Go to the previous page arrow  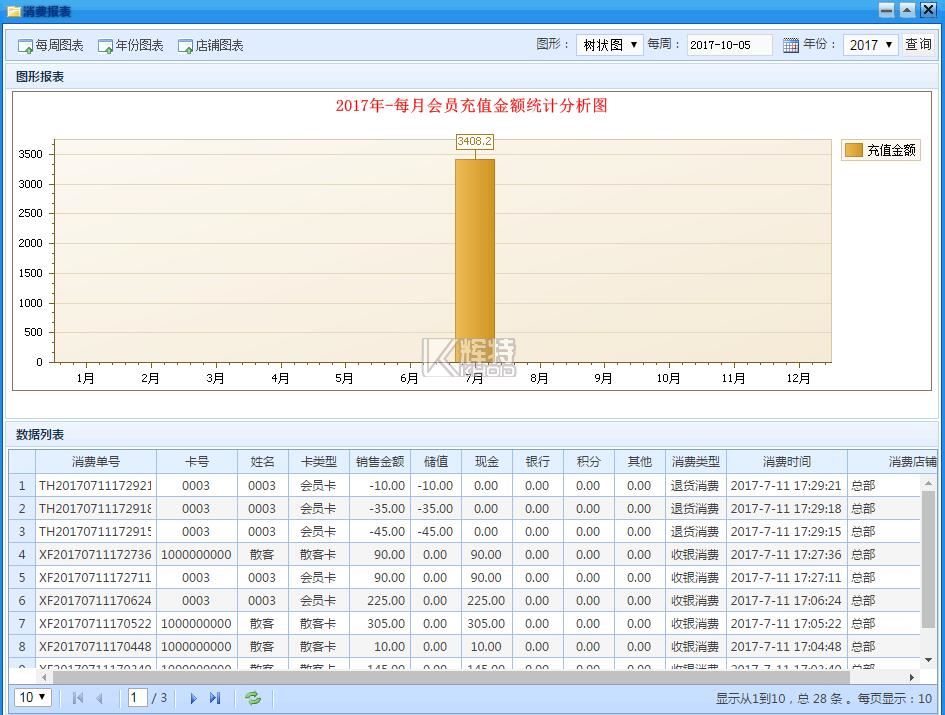(99, 698)
